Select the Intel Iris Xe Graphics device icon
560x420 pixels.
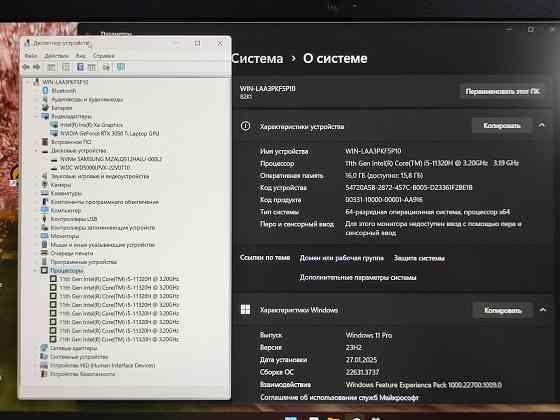[54, 125]
